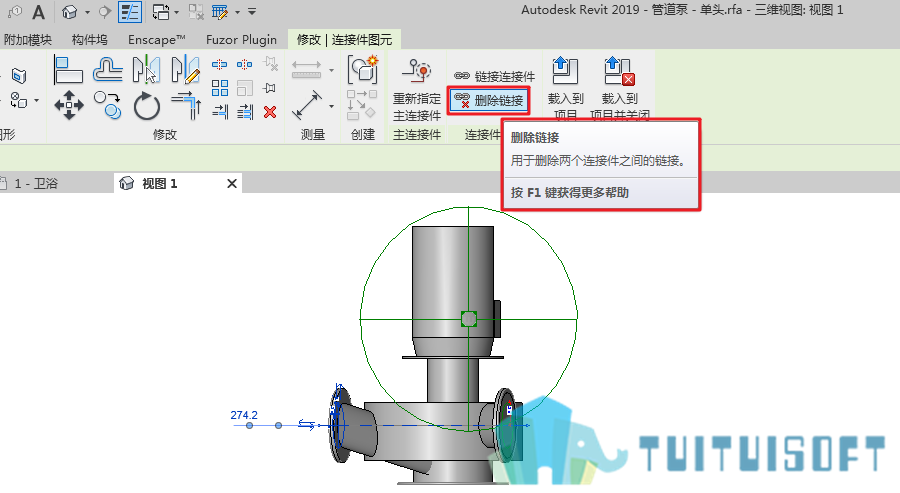900x493 pixels.
Task: Click the Join Geometry icon
Action: tap(18, 100)
